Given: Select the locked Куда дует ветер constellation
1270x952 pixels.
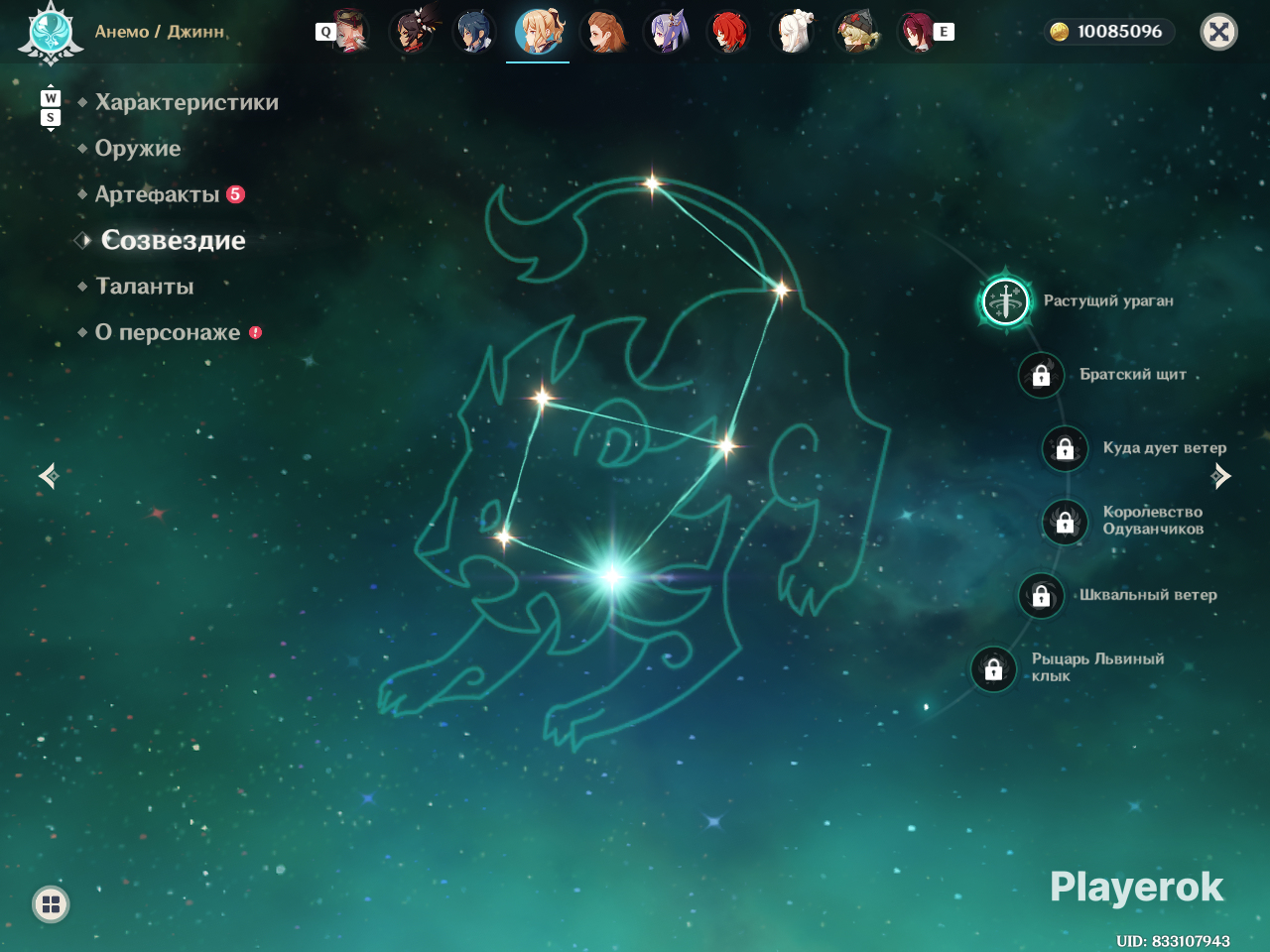Looking at the screenshot, I should pyautogui.click(x=1065, y=448).
